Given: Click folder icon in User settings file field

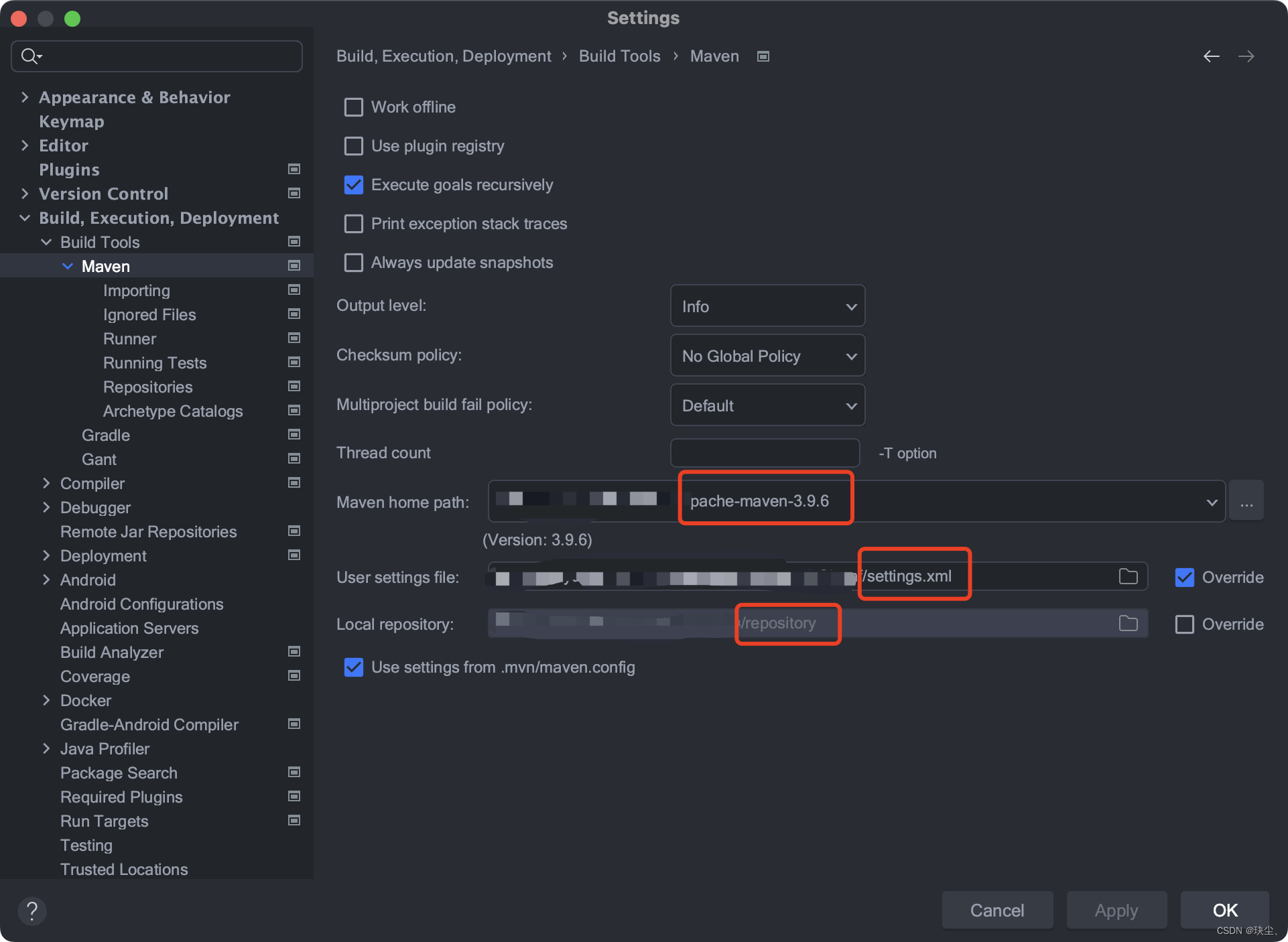Looking at the screenshot, I should tap(1128, 576).
